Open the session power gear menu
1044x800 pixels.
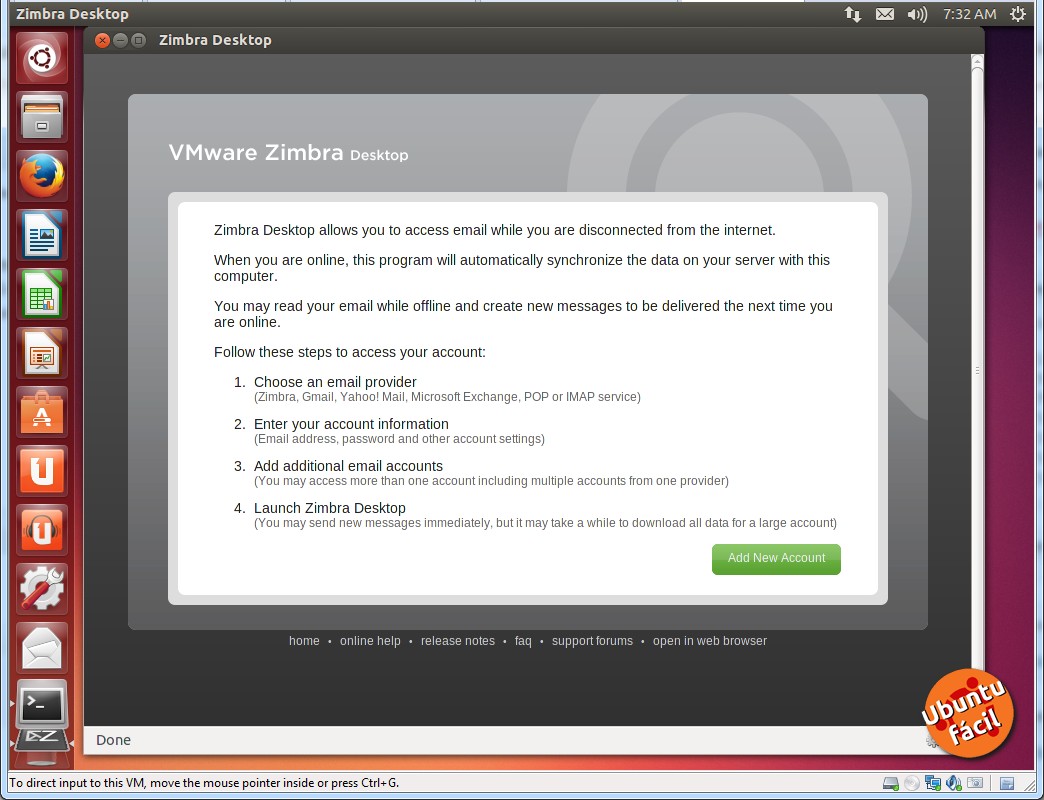(1018, 14)
